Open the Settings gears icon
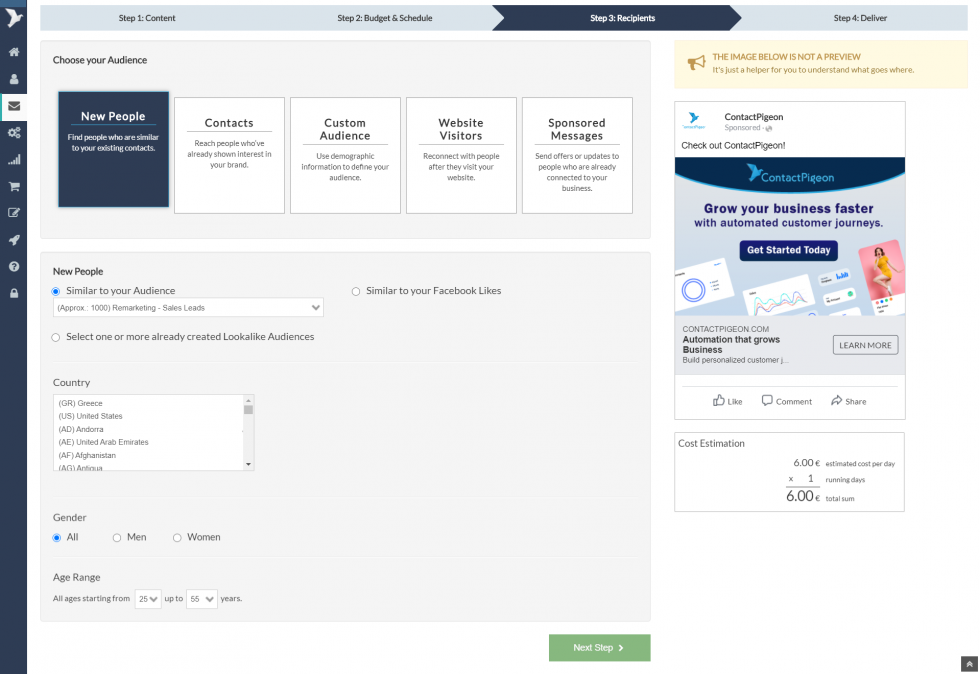This screenshot has height=674, width=980. pyautogui.click(x=13, y=132)
